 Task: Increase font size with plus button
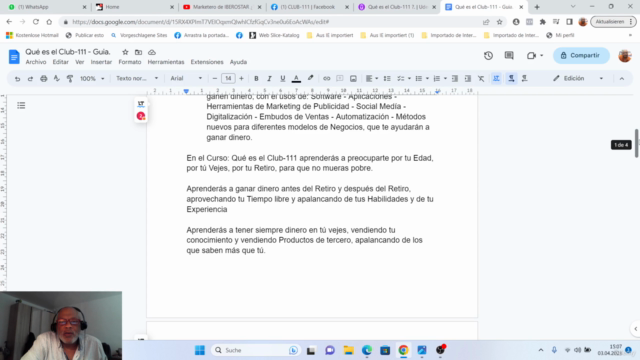pyautogui.click(x=241, y=78)
